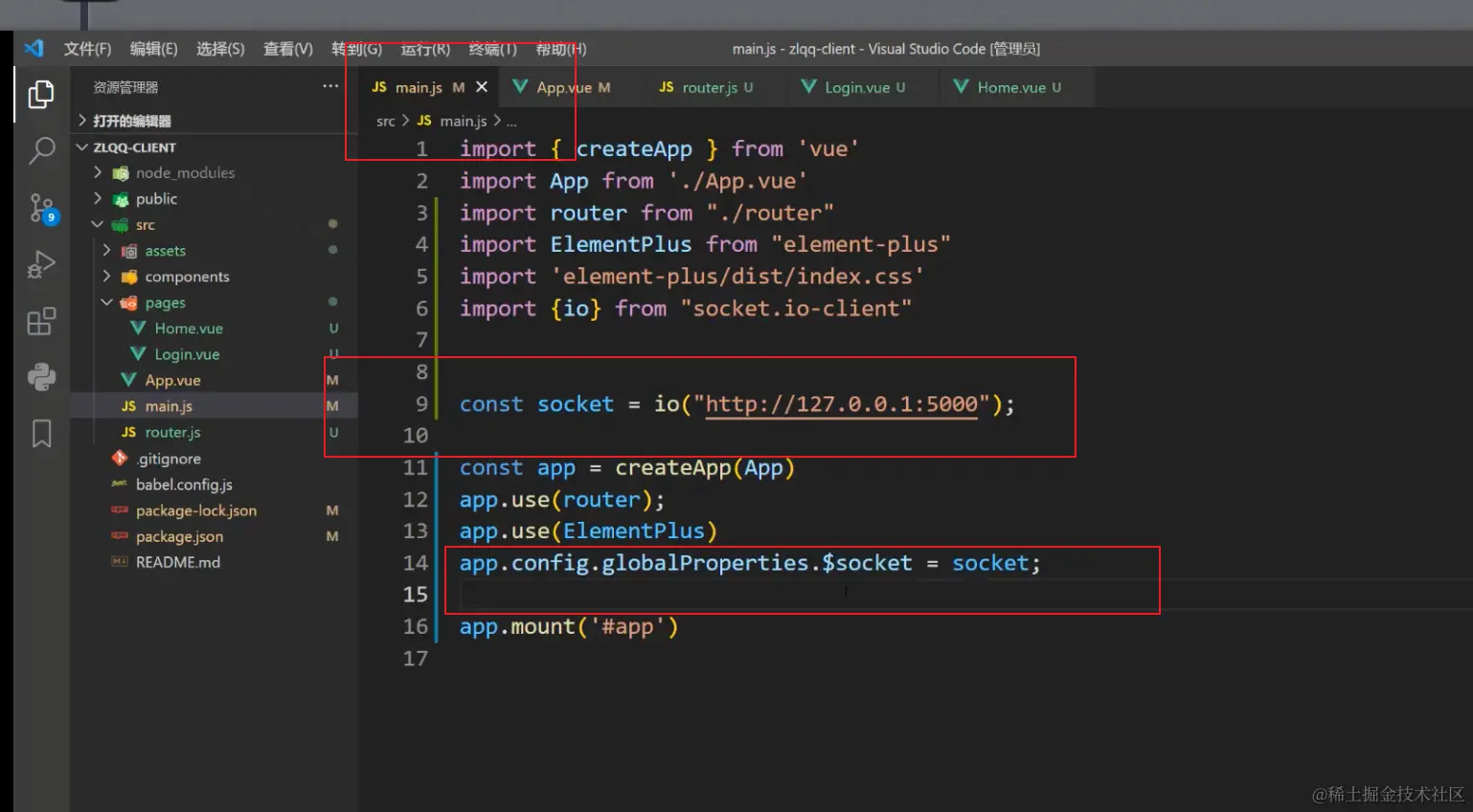Click the src breadcrumb segment
1473x812 pixels.
385,121
